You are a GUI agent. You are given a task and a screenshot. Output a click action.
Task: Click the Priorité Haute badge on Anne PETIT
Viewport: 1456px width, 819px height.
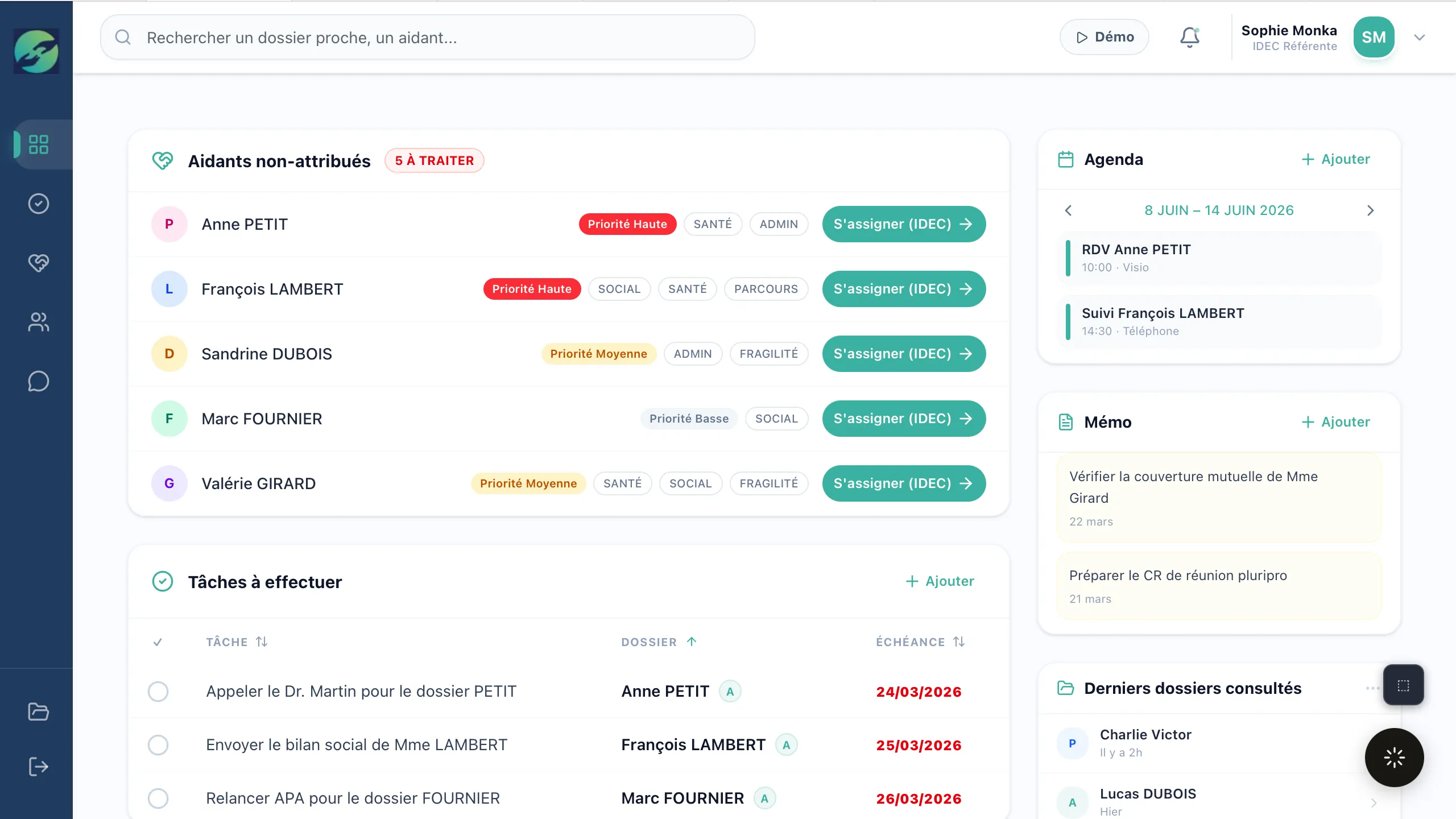(627, 224)
